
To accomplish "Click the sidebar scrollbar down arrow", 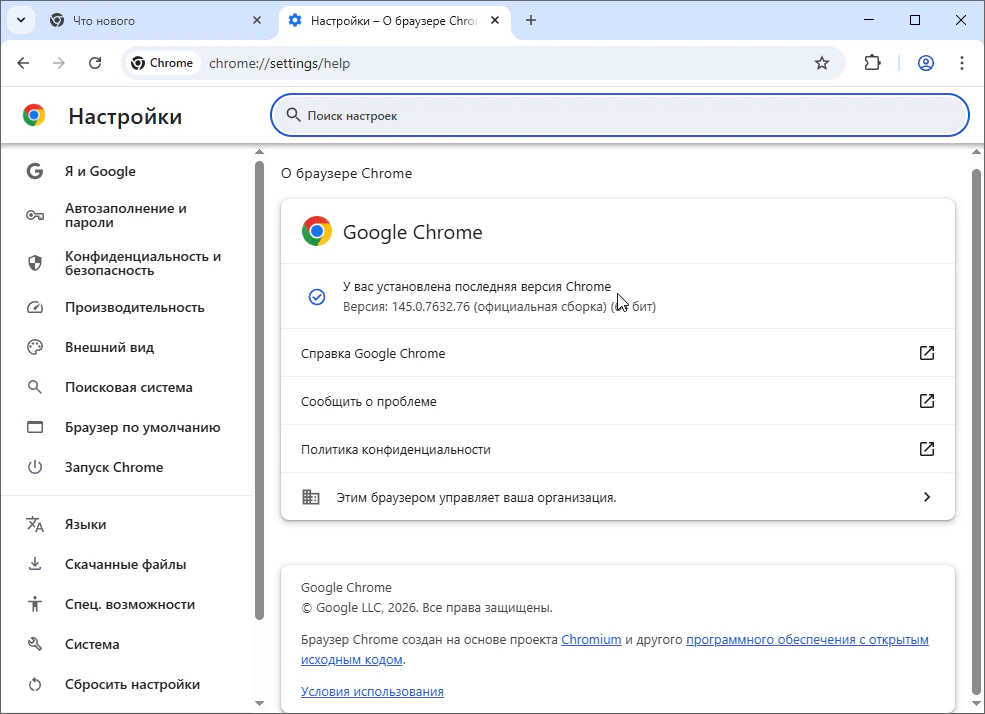I will pyautogui.click(x=260, y=703).
